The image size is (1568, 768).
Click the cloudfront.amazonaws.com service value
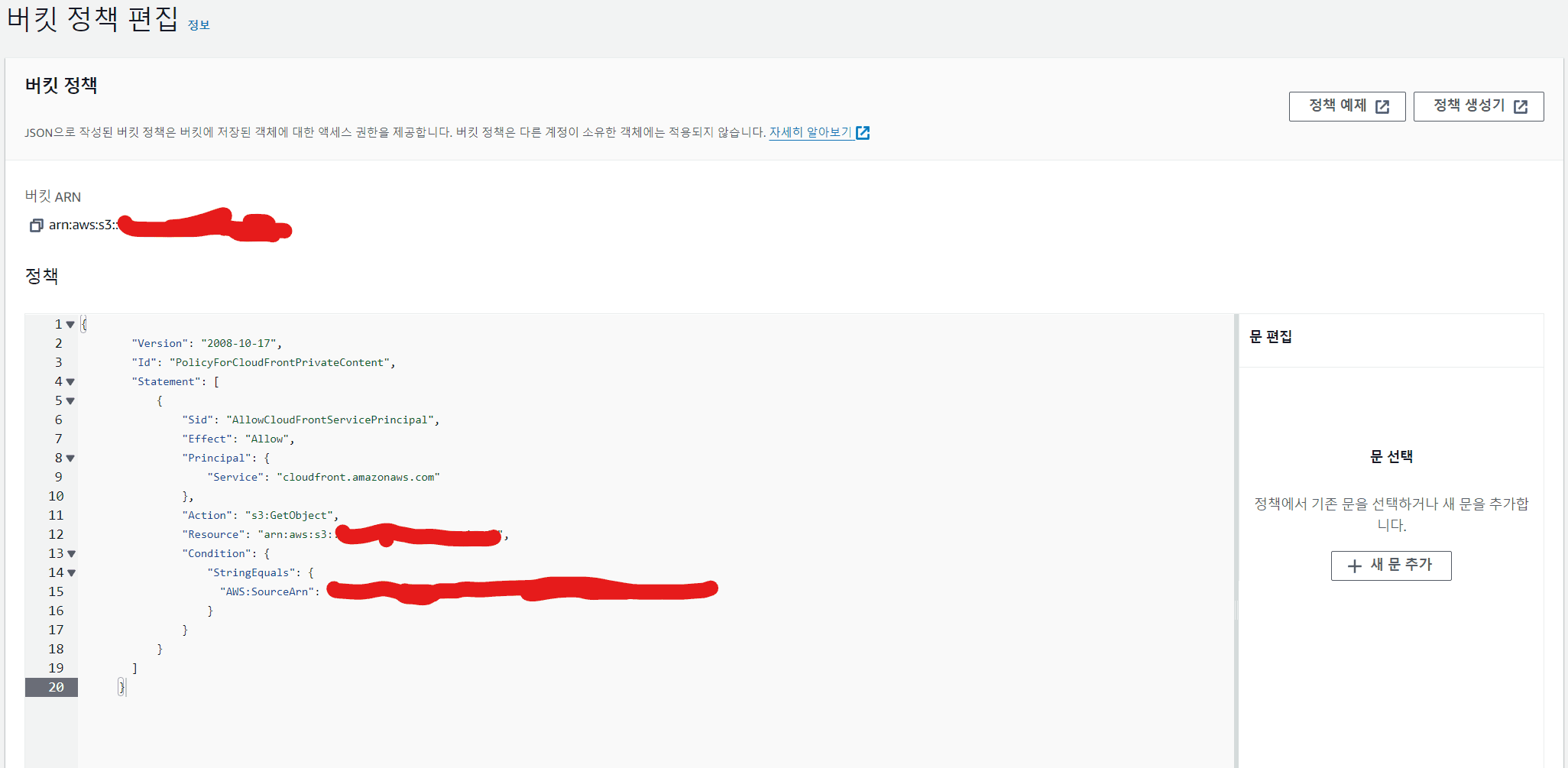tap(358, 478)
